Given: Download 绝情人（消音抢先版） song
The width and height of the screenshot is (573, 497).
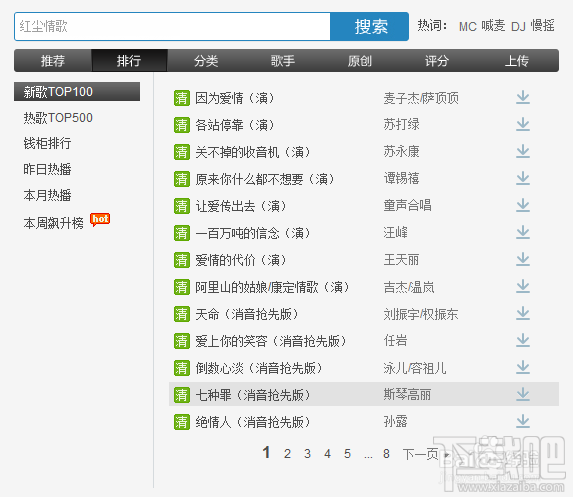Looking at the screenshot, I should point(523,422).
